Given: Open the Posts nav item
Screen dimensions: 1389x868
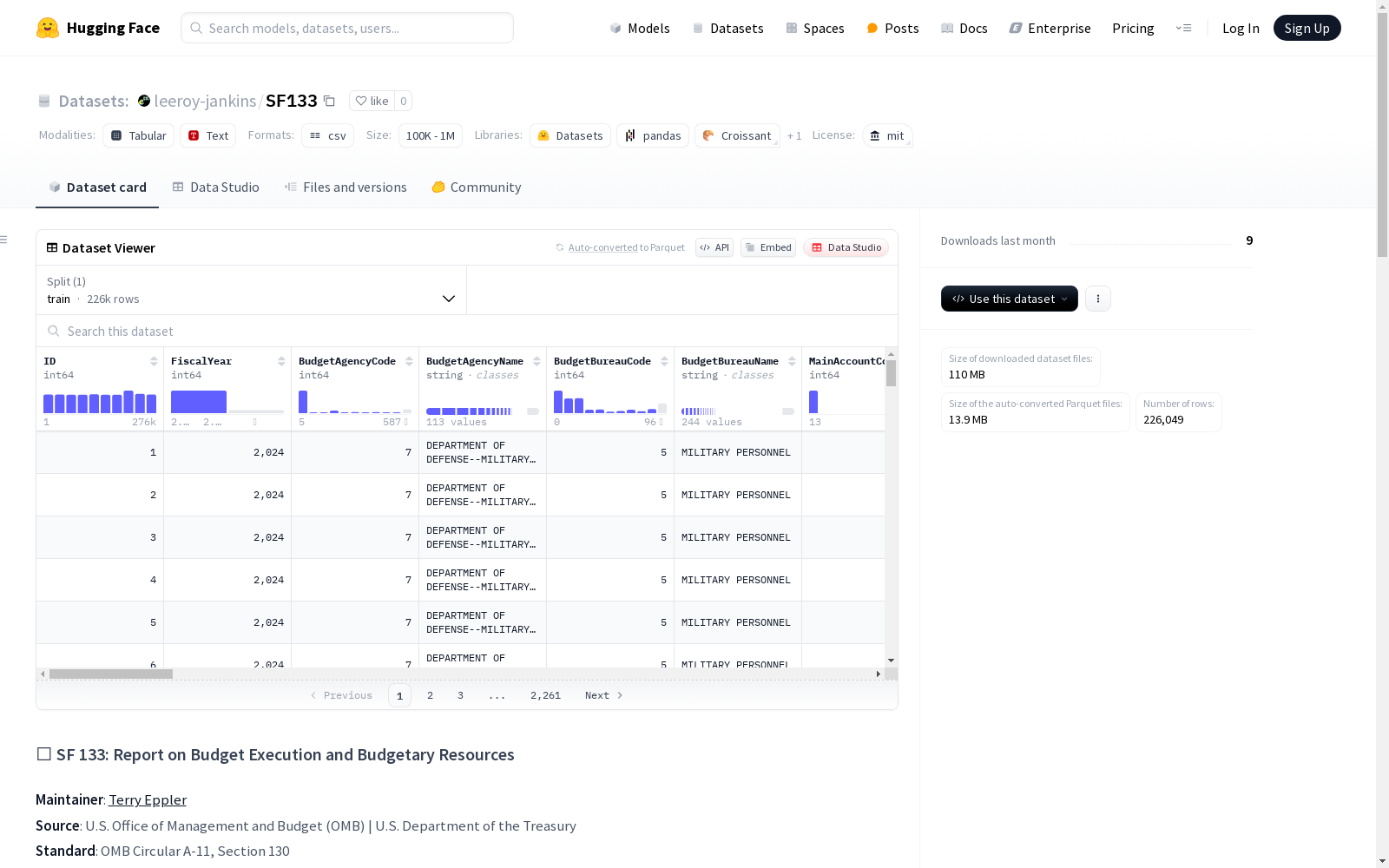Looking at the screenshot, I should (892, 28).
